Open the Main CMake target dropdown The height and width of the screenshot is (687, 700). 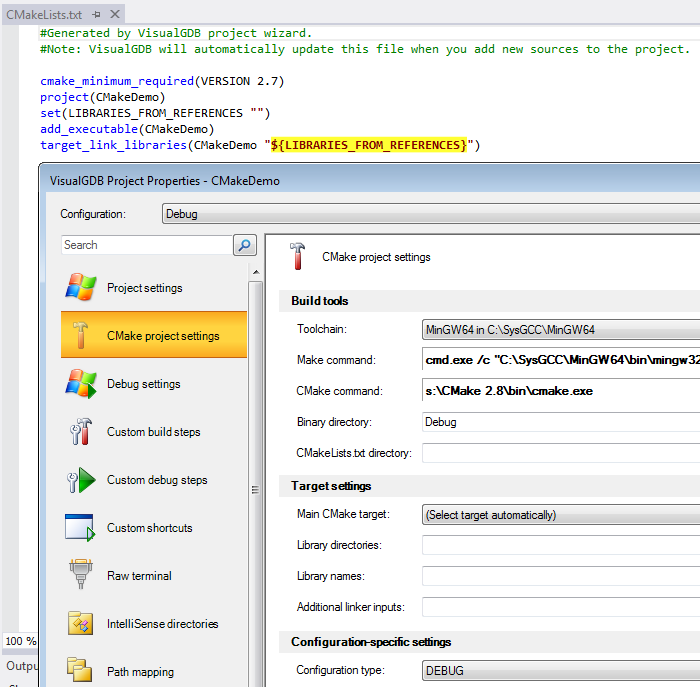pos(561,515)
